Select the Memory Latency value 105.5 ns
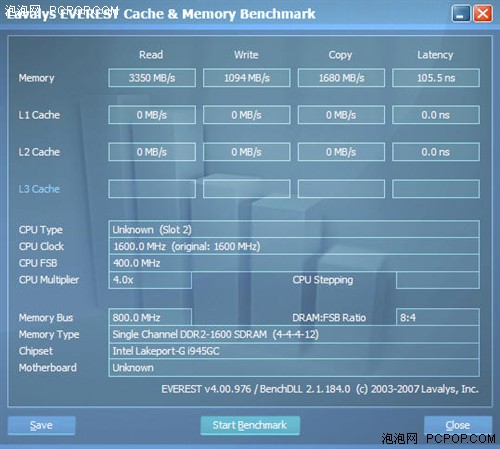 click(436, 78)
